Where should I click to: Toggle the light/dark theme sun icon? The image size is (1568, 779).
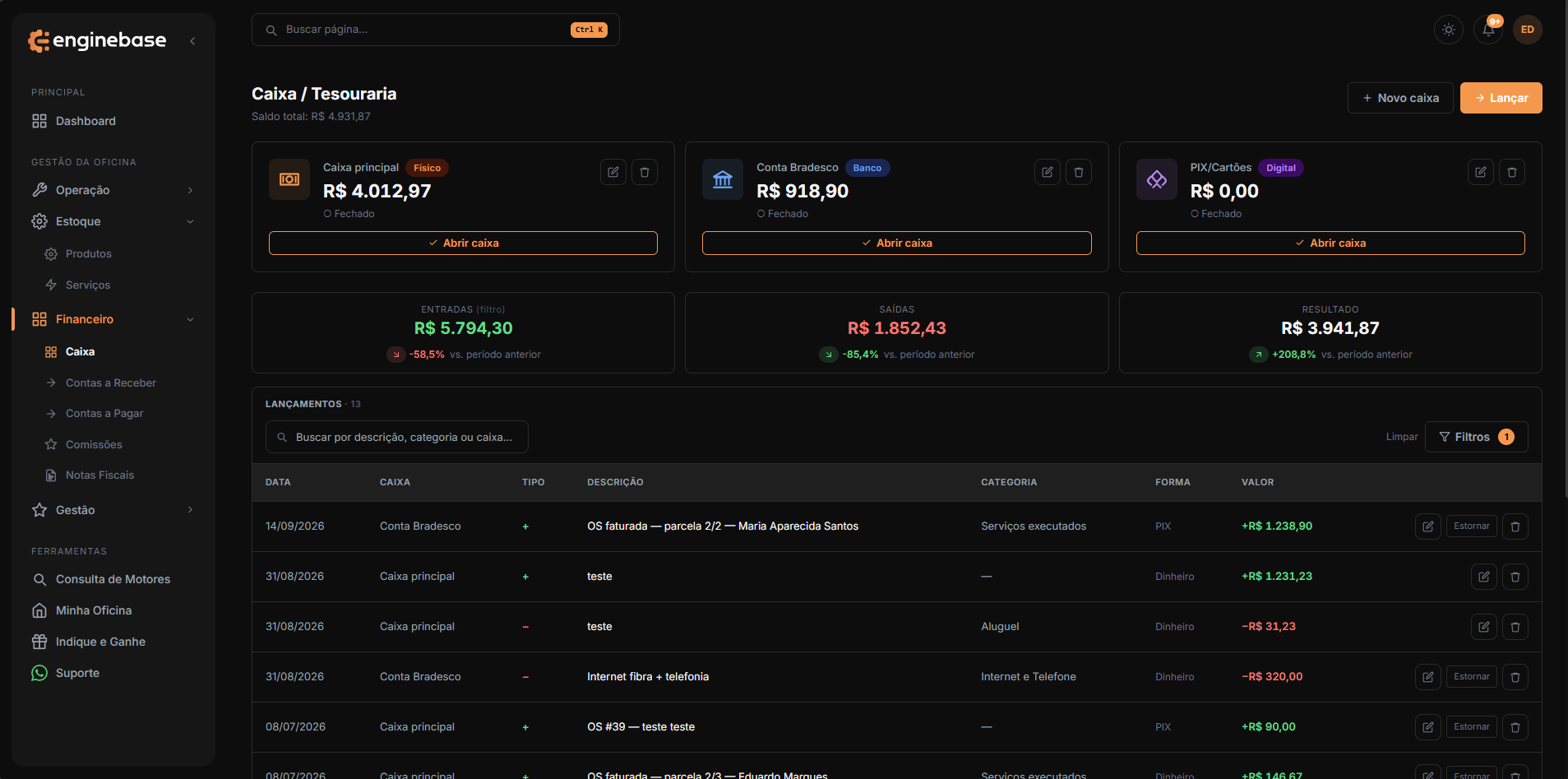[1449, 30]
